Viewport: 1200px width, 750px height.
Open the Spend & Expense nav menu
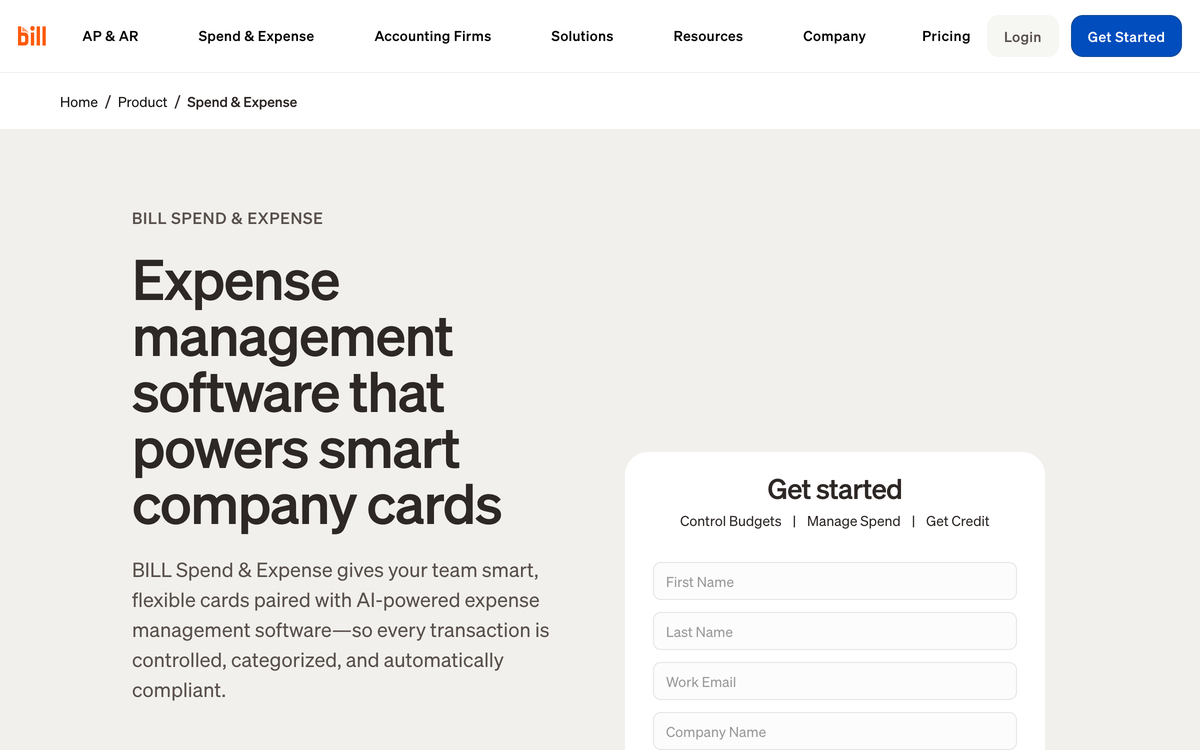click(256, 36)
